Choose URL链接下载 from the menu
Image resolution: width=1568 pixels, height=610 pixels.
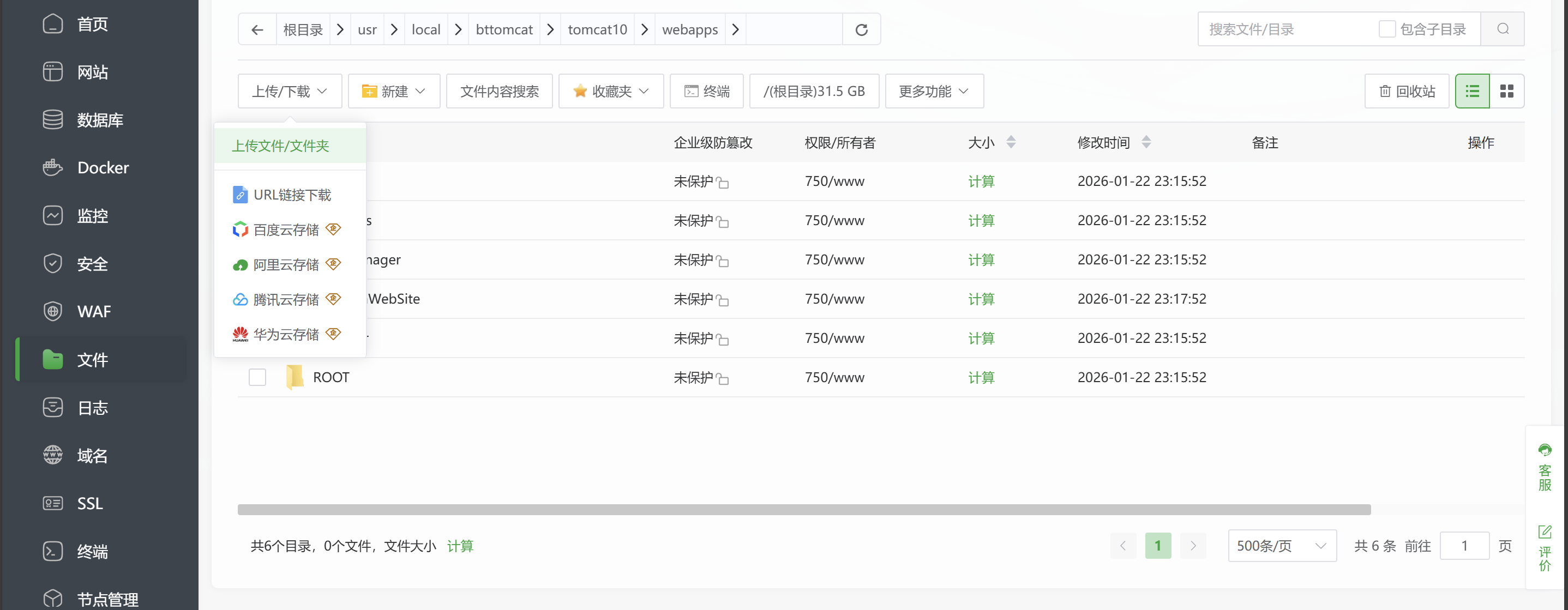(x=292, y=195)
